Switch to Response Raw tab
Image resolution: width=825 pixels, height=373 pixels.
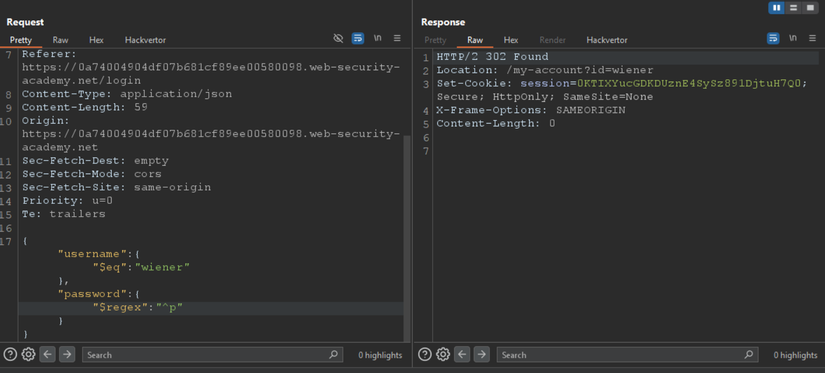click(475, 40)
